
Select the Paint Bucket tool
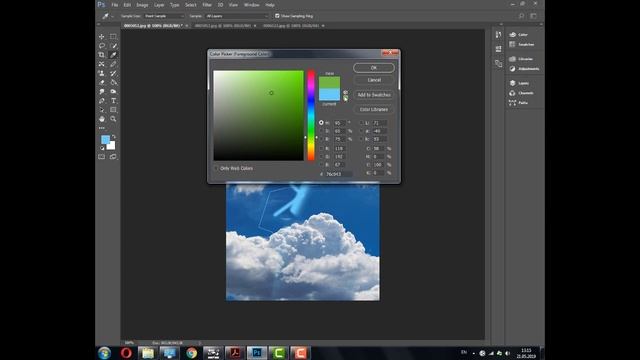113,82
